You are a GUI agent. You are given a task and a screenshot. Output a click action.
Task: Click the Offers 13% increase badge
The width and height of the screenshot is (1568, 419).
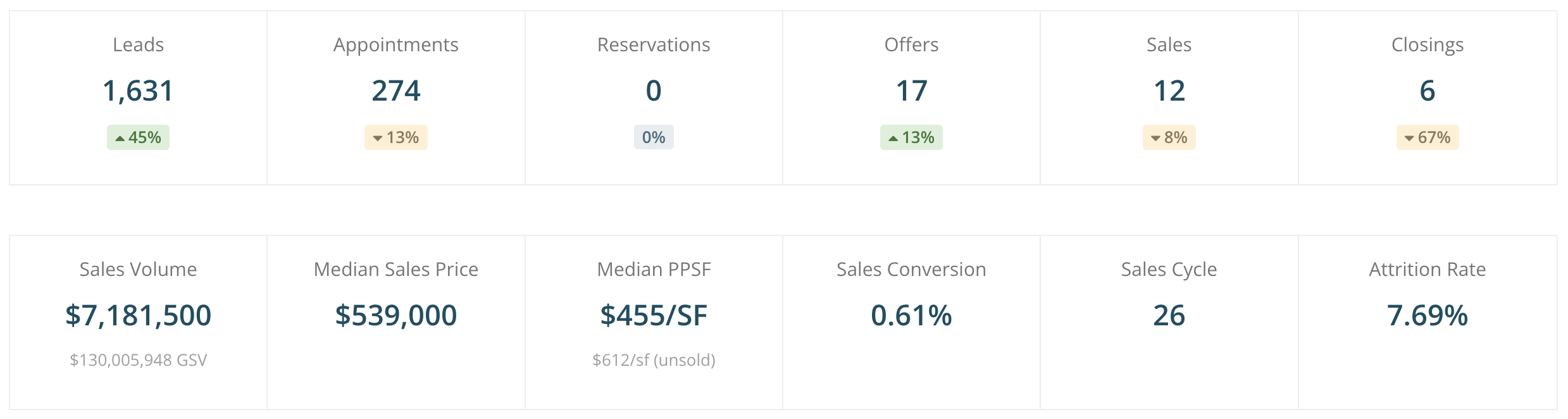(911, 137)
